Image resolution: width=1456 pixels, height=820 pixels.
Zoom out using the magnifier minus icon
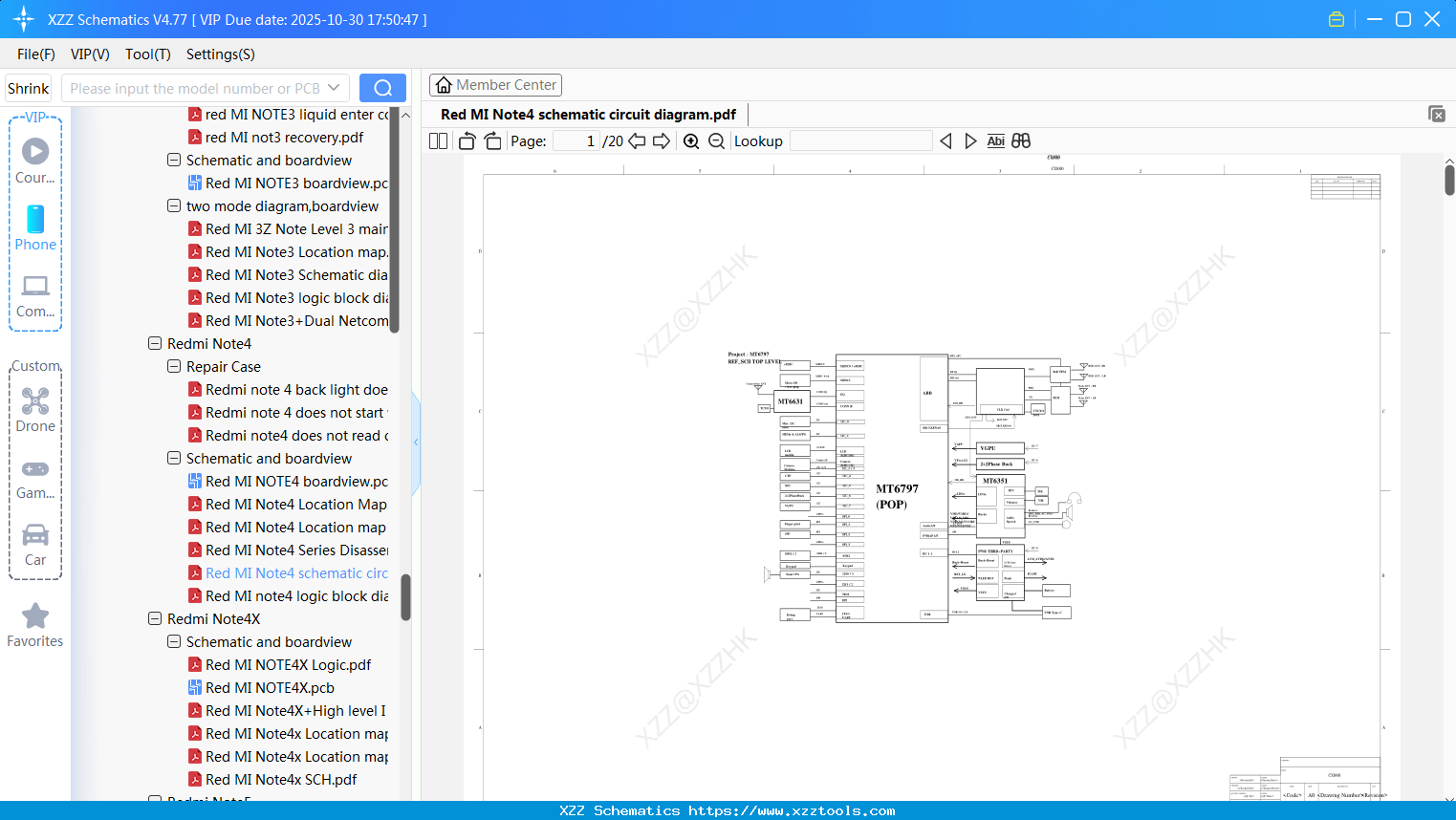pyautogui.click(x=715, y=140)
